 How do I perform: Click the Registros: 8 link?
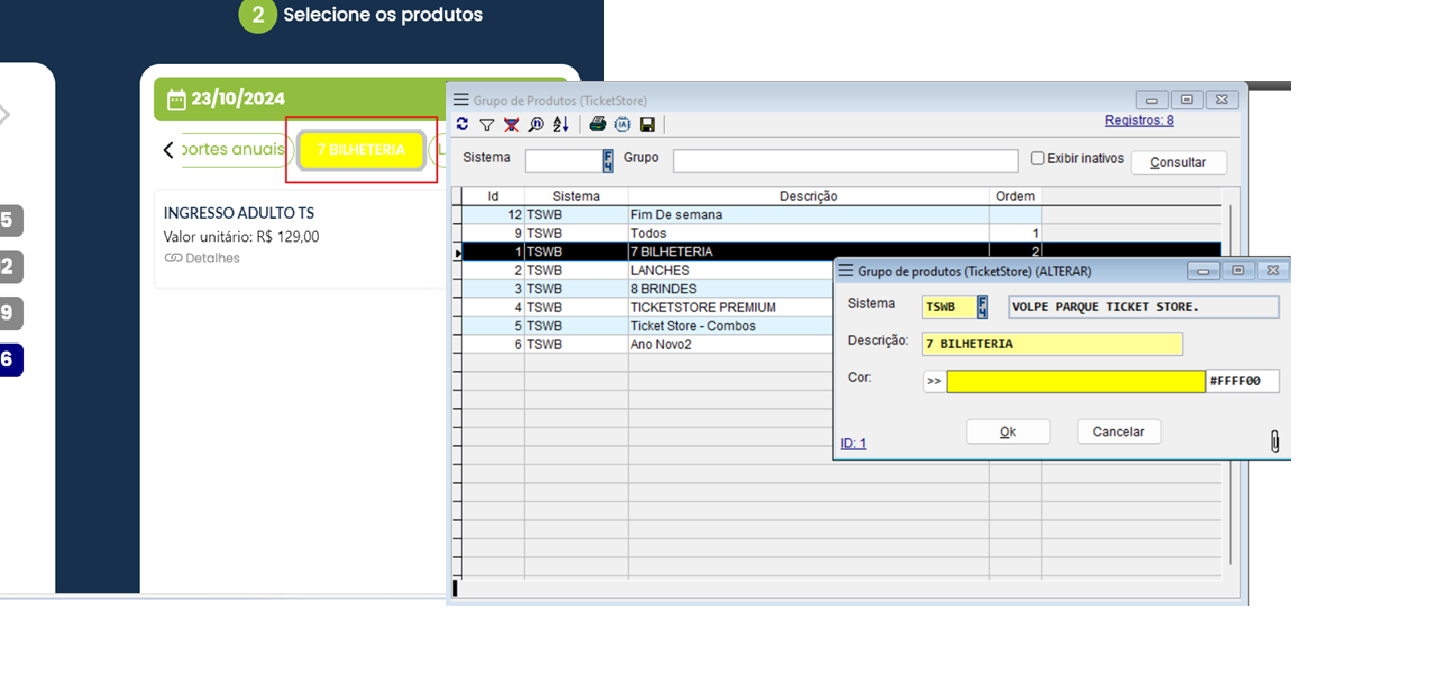tap(1139, 120)
